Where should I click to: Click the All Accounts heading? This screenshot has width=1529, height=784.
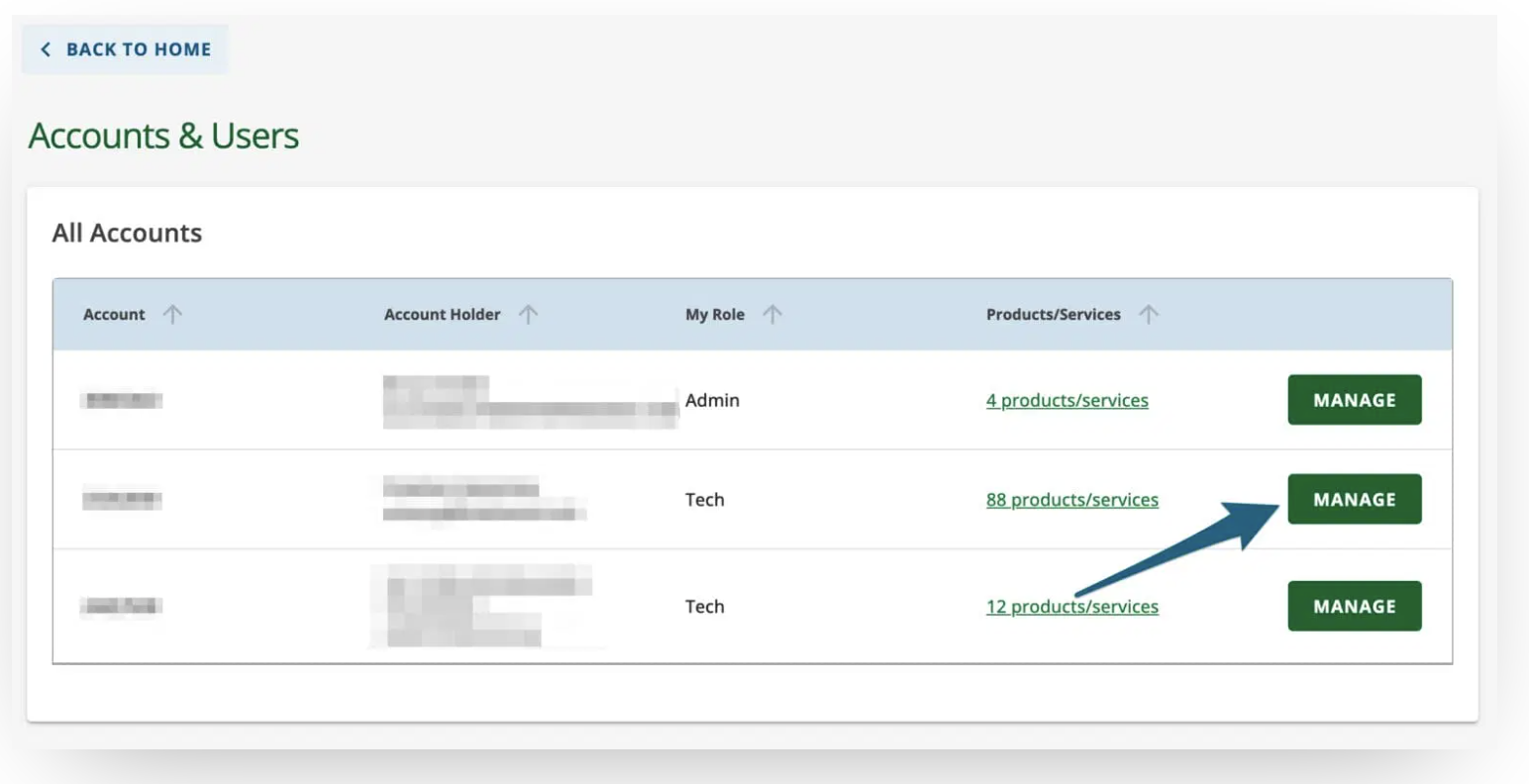tap(127, 232)
